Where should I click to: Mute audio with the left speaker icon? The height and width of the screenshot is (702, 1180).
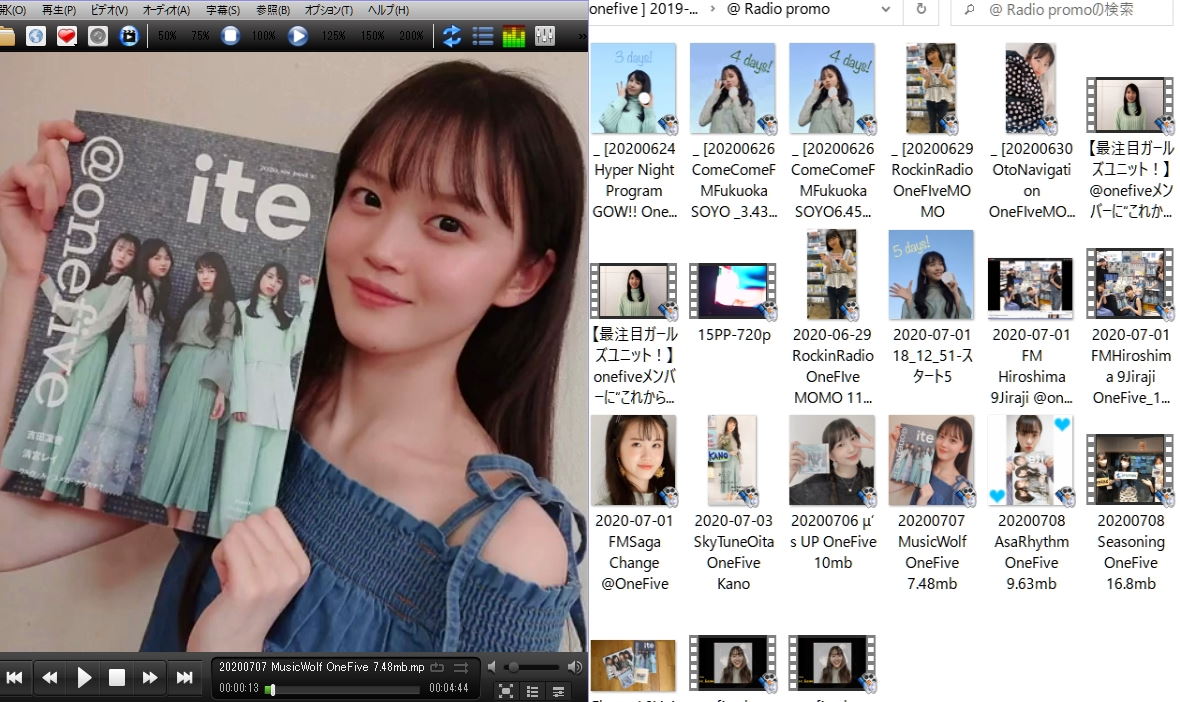(x=492, y=667)
